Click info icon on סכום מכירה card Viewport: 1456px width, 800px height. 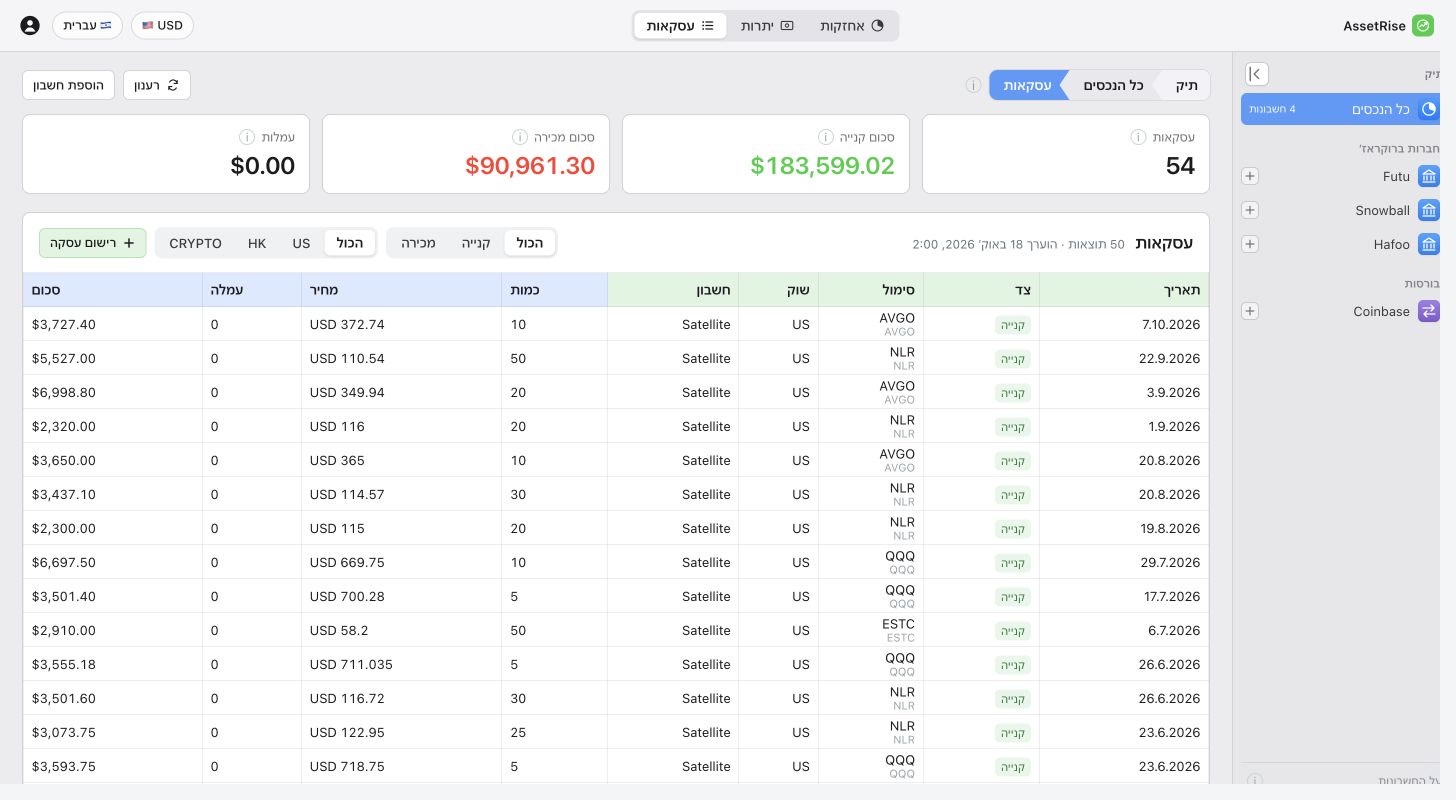[x=520, y=137]
